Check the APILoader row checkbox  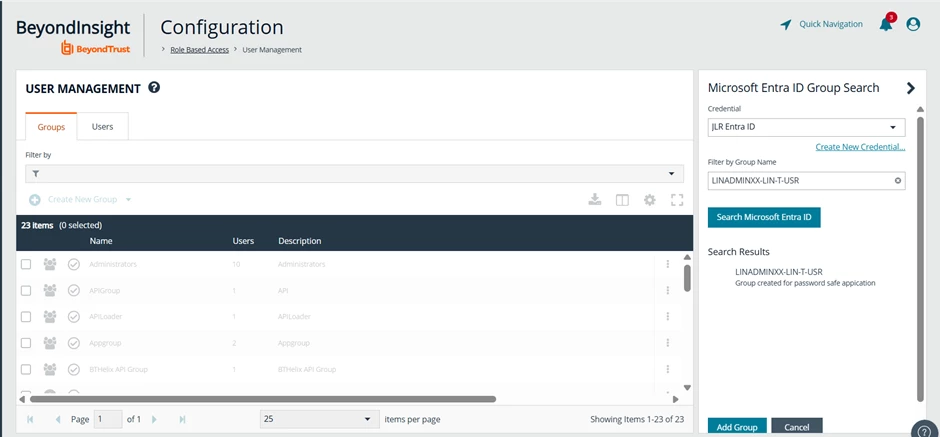26,317
